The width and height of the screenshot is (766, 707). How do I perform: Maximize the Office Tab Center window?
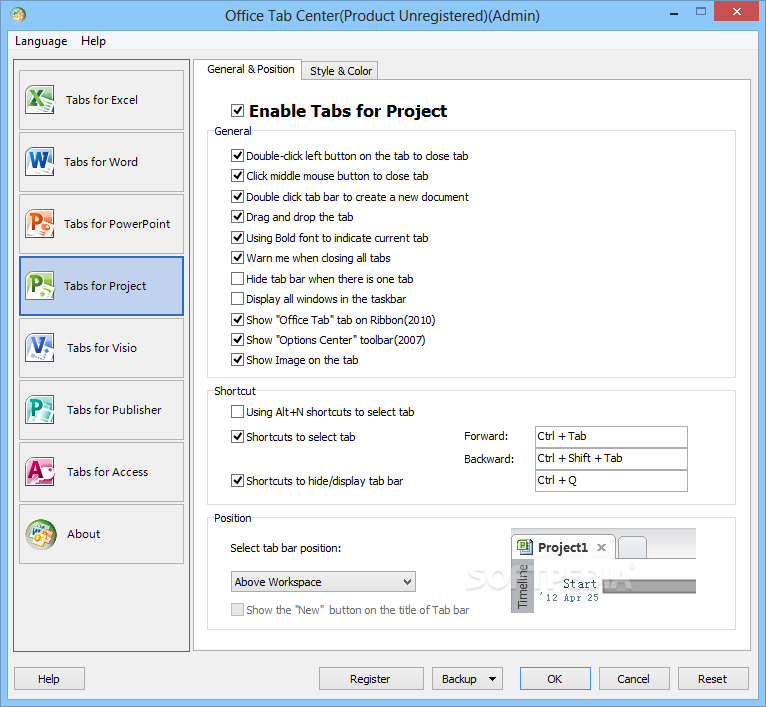coord(701,12)
